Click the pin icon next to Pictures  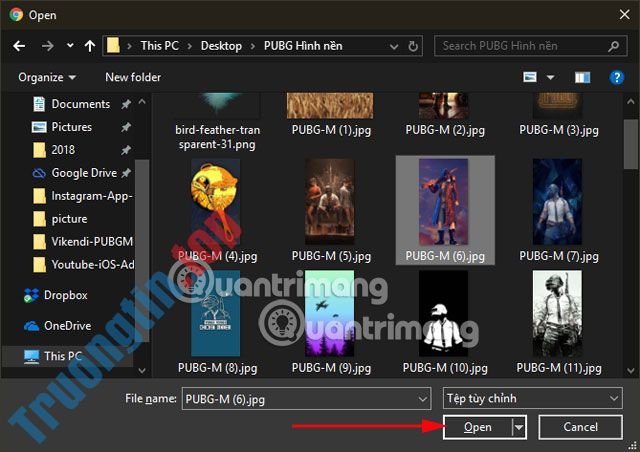(x=126, y=127)
